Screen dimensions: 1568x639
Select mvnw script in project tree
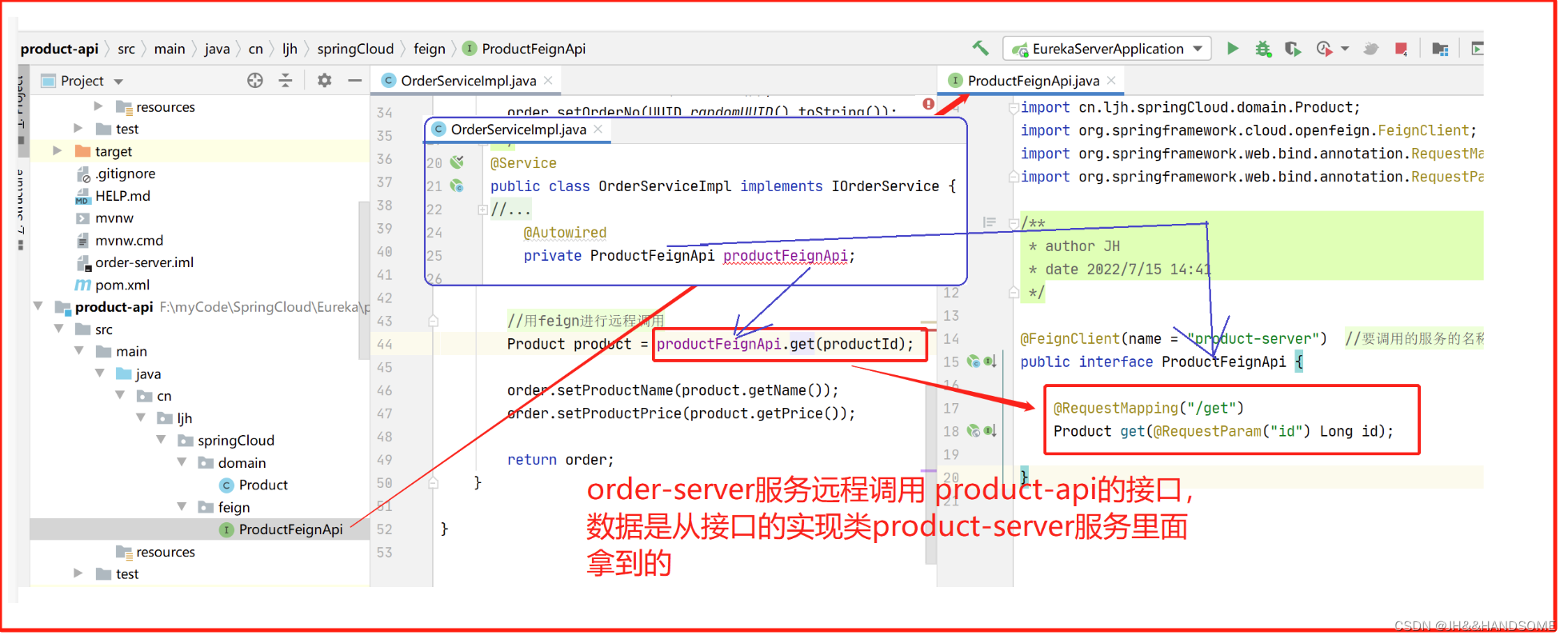point(114,218)
